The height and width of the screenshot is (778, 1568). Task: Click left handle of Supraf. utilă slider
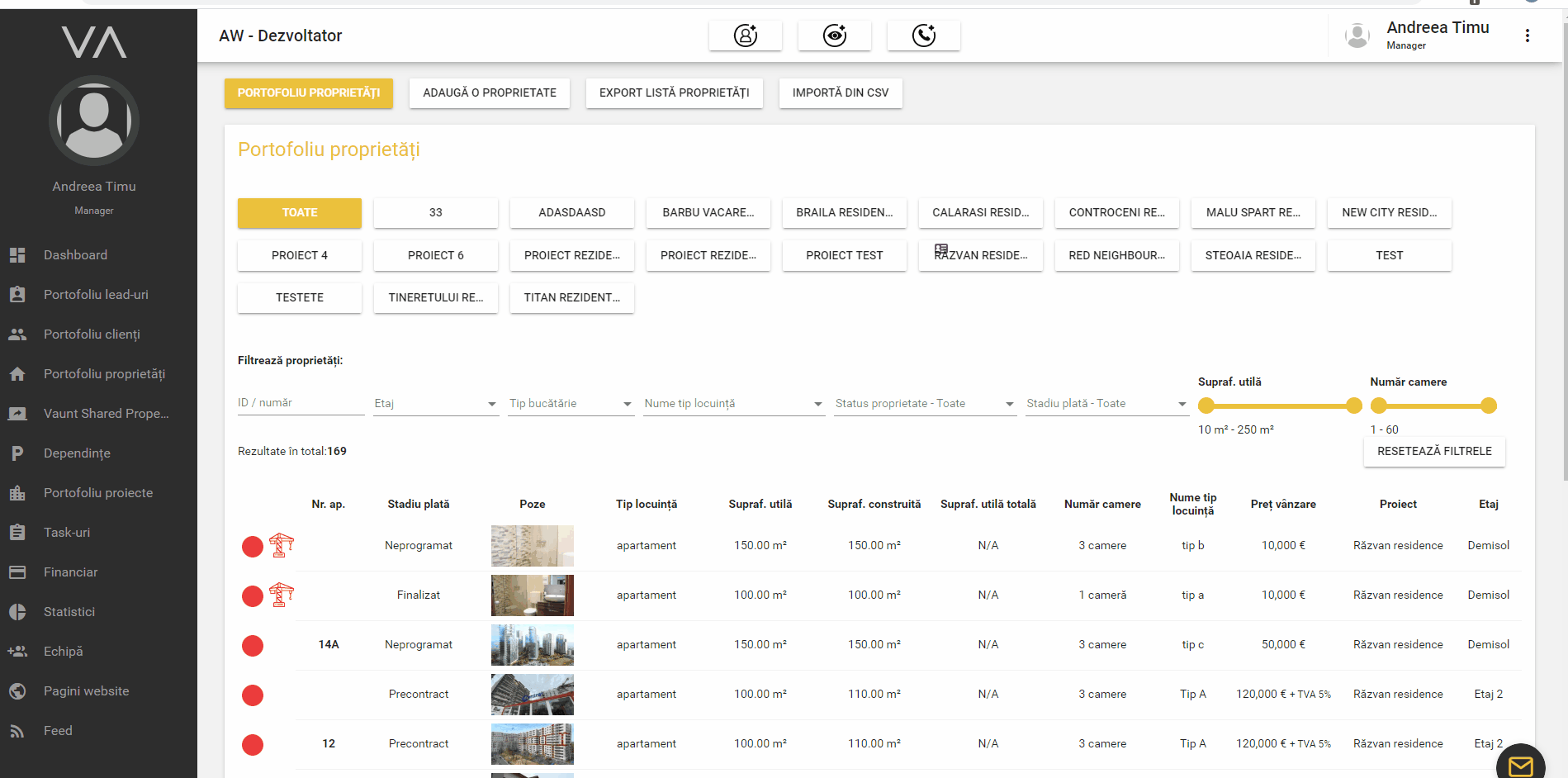point(1206,406)
